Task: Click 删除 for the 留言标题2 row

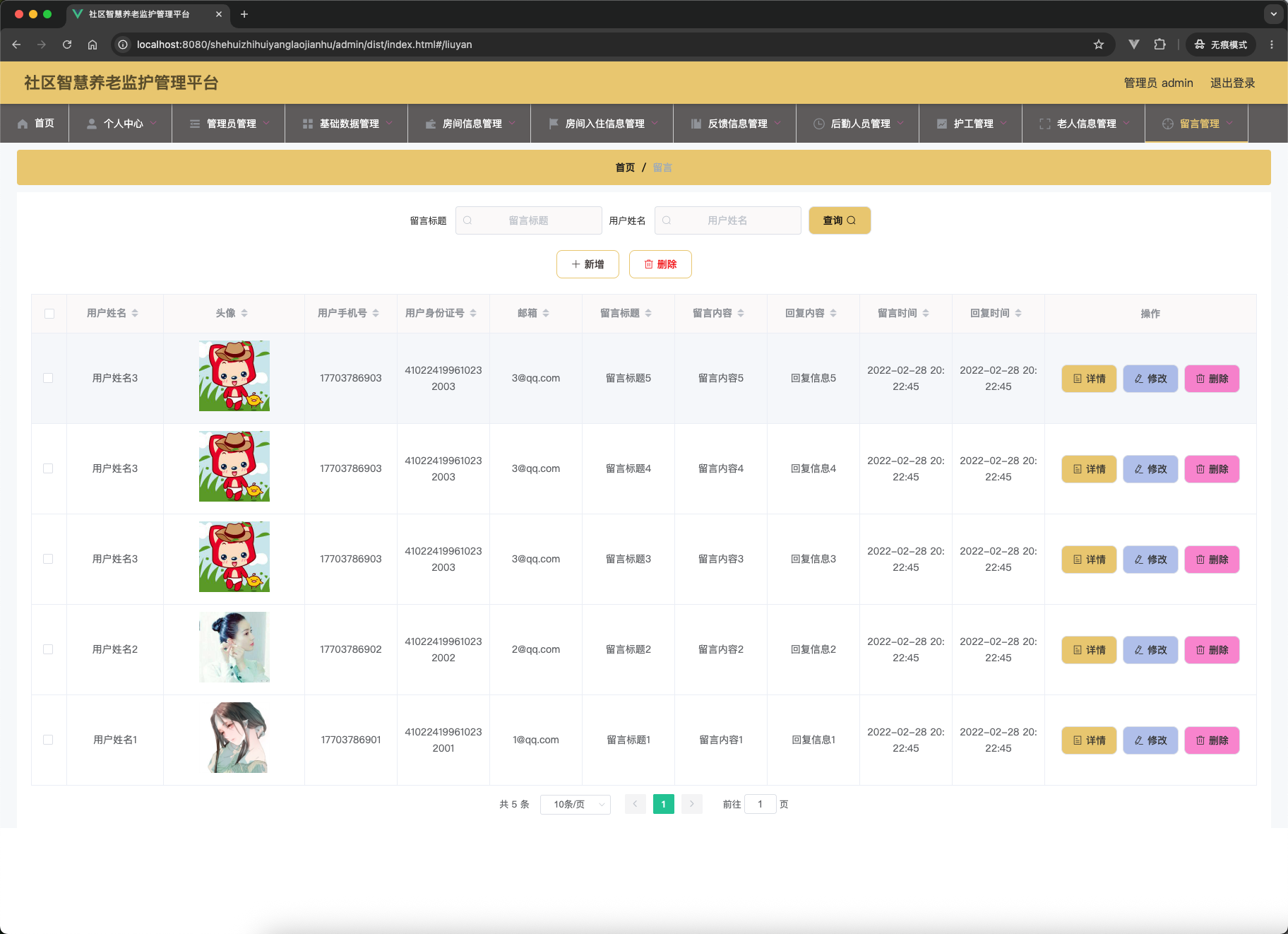Action: 1212,650
